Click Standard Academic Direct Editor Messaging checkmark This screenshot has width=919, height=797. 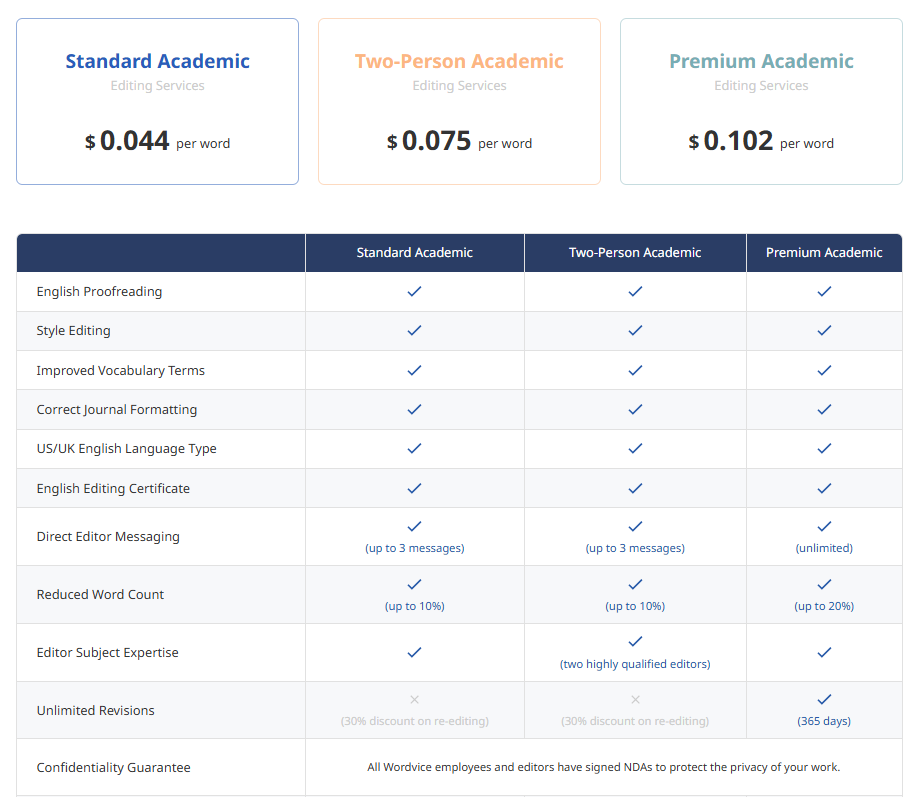[414, 526]
